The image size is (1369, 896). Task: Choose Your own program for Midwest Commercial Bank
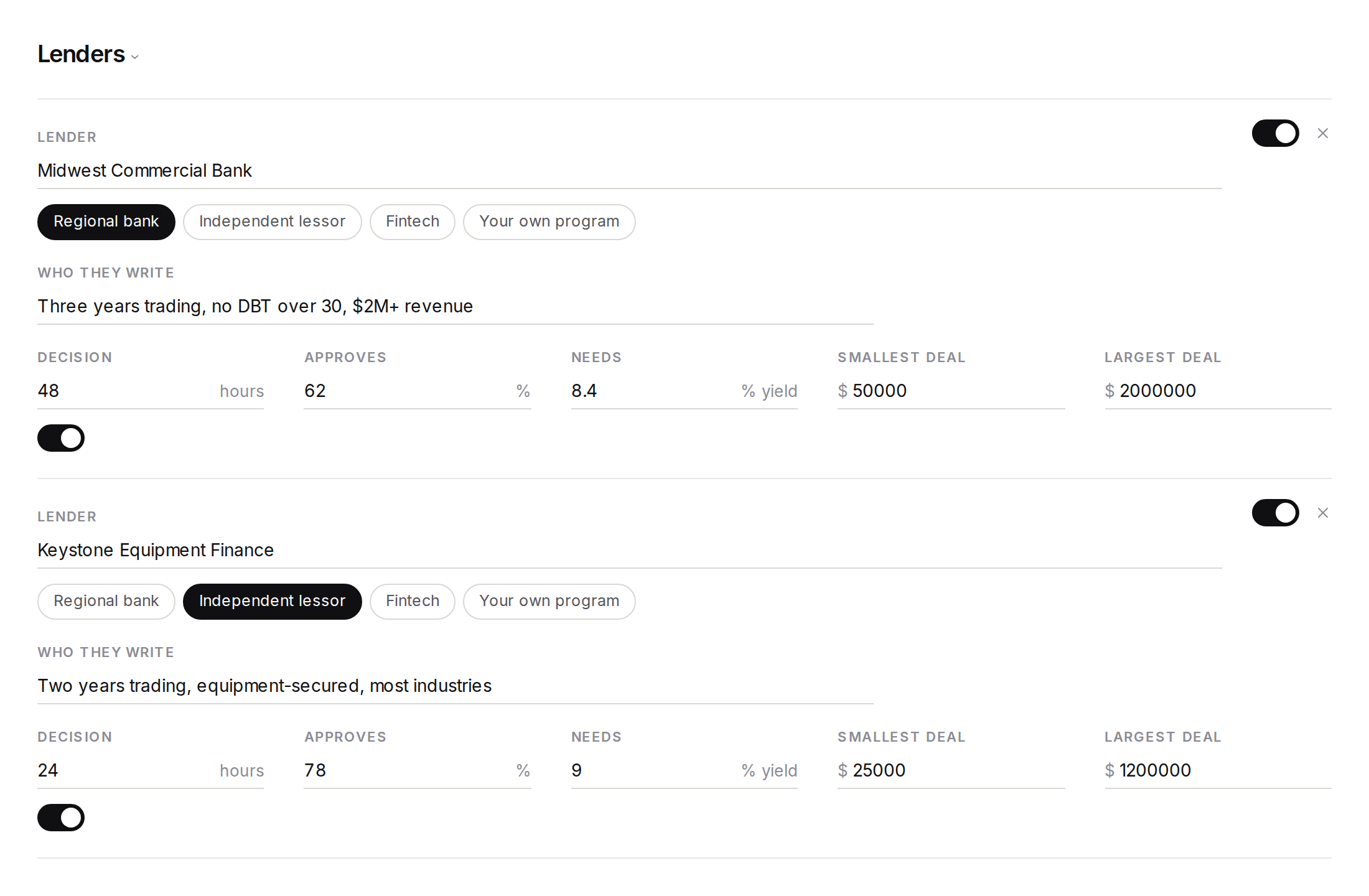[549, 222]
